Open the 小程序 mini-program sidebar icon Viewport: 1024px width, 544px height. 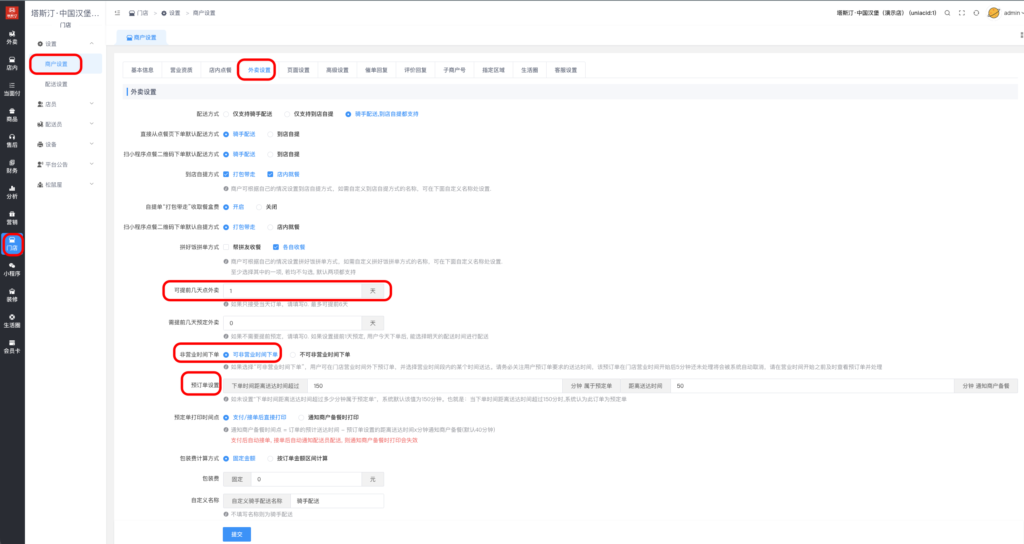click(11, 269)
